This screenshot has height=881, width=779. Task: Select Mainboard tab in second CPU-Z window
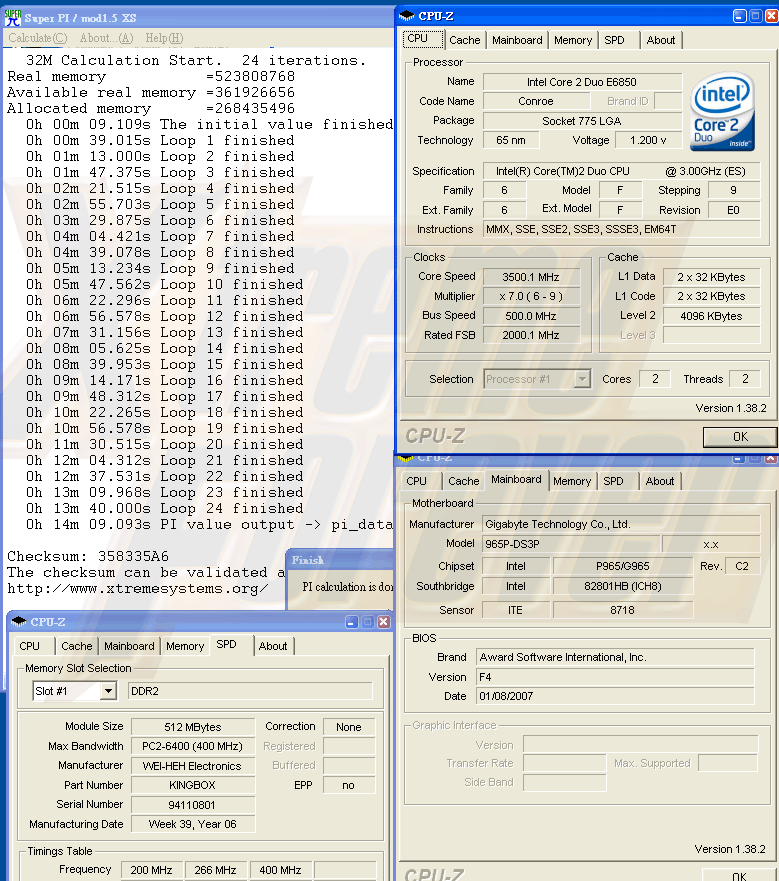pyautogui.click(x=516, y=480)
